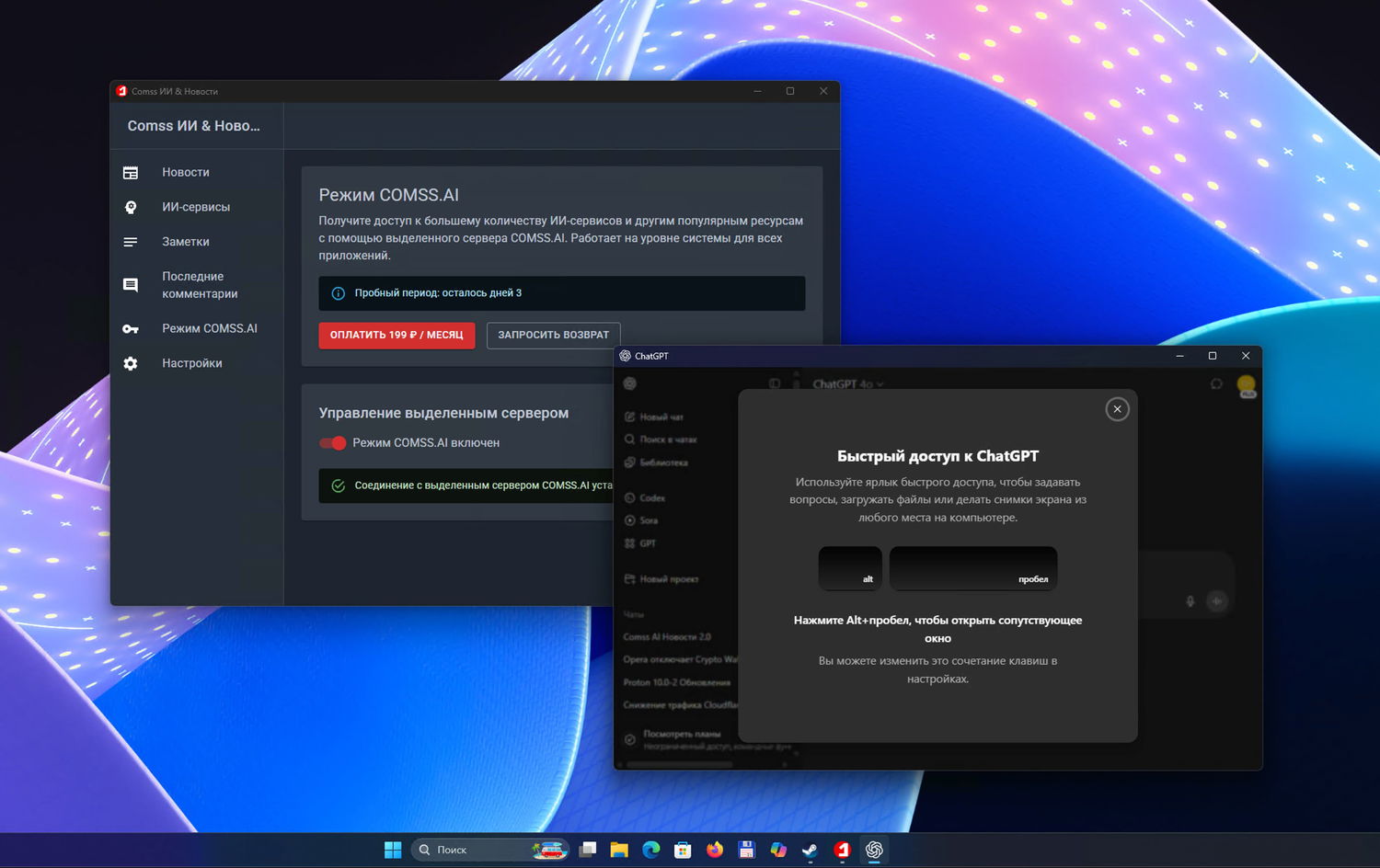Click the comment icon for Последние комментарии
1380x868 pixels.
click(131, 285)
